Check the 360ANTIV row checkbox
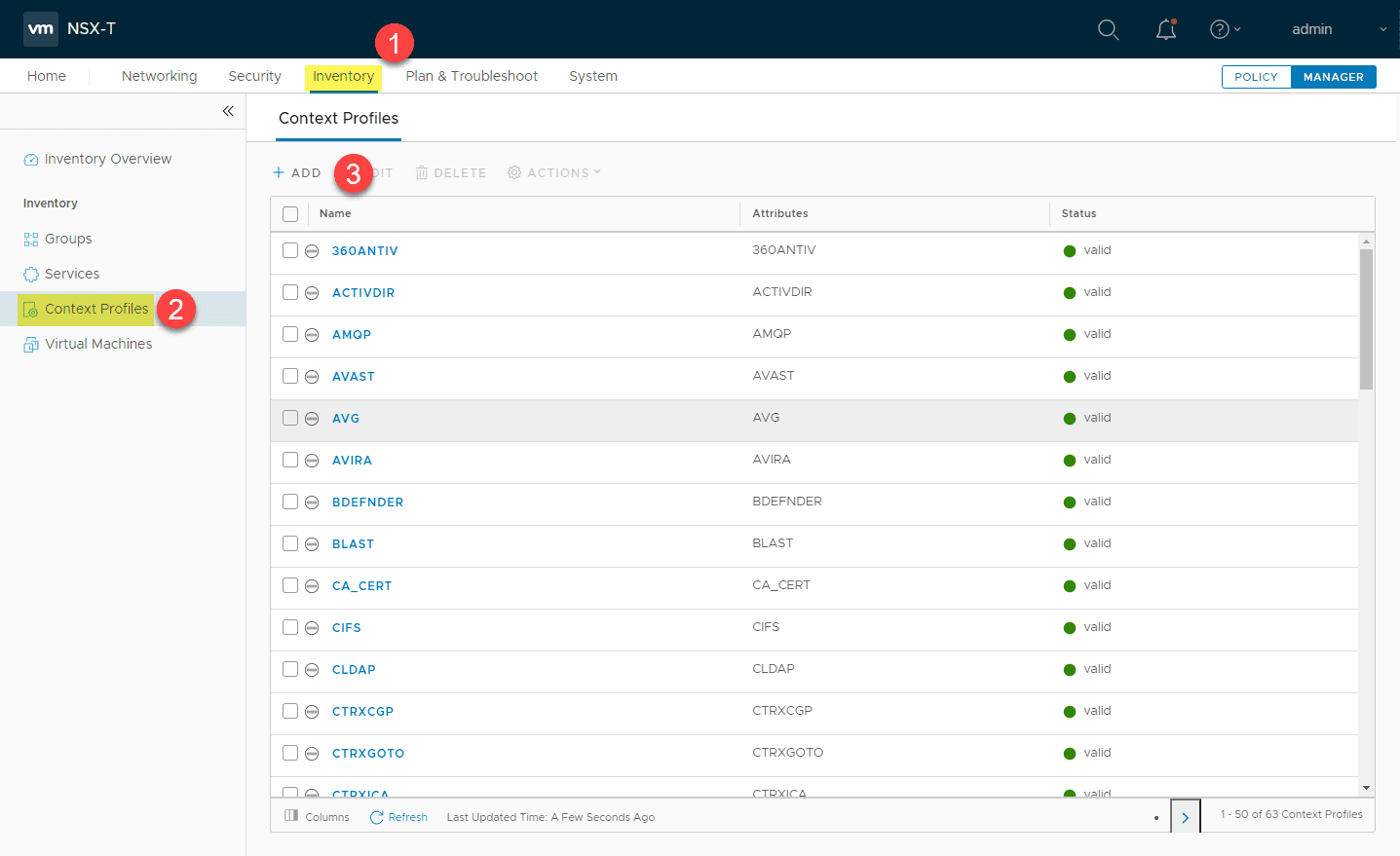 290,250
